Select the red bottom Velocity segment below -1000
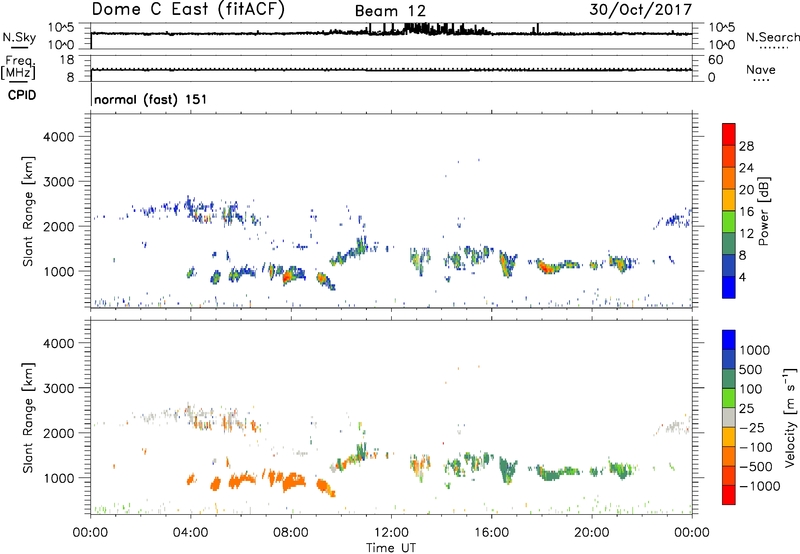Viewport: 800px width, 554px height. [729, 495]
